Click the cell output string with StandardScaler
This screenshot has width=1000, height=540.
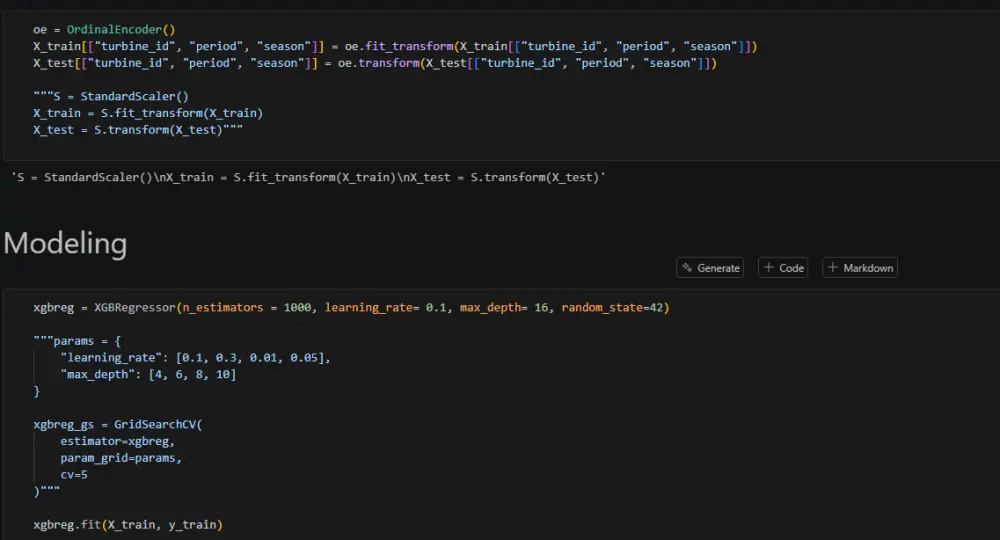(x=309, y=177)
